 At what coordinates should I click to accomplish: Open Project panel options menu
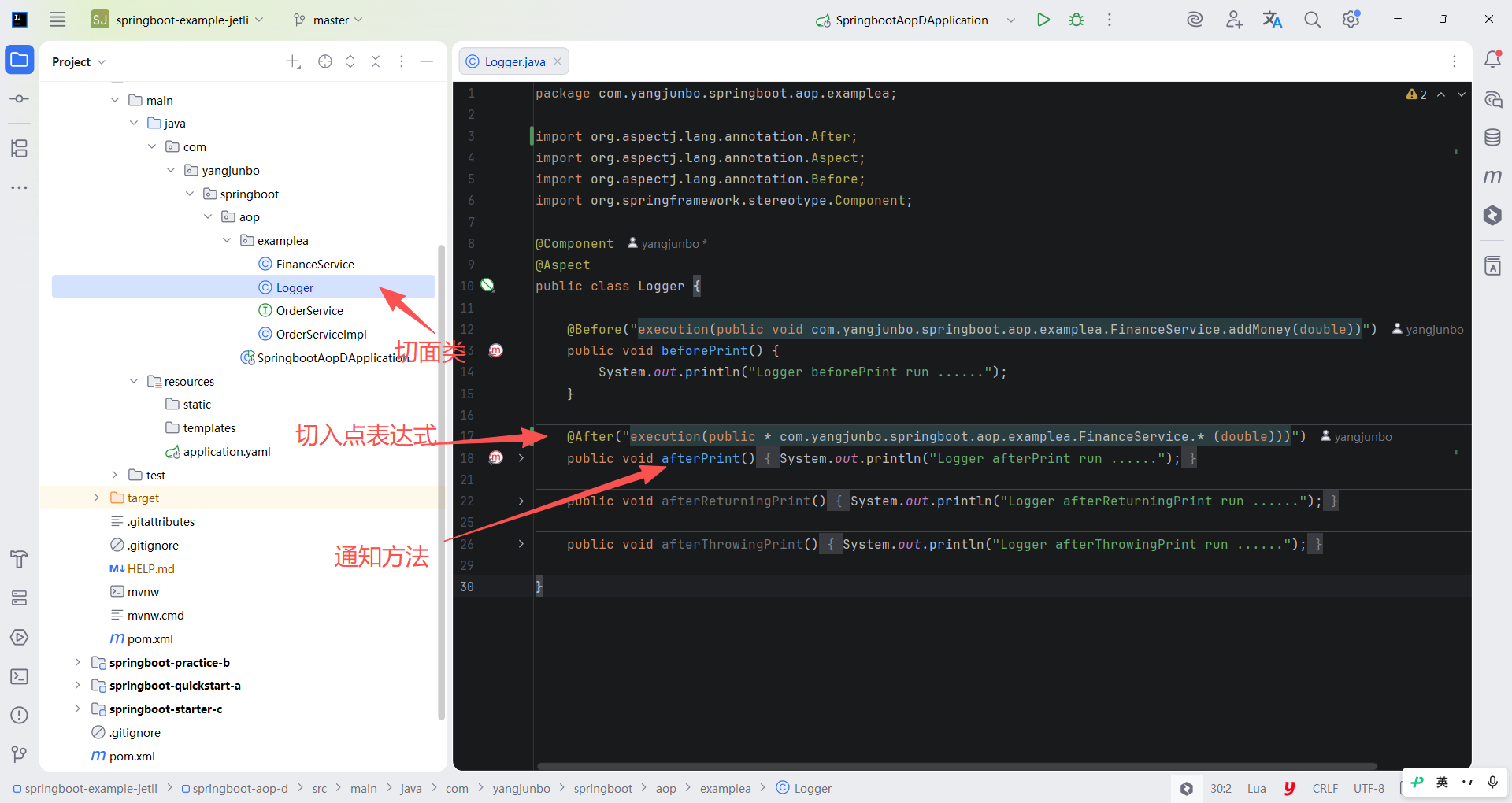tap(402, 61)
